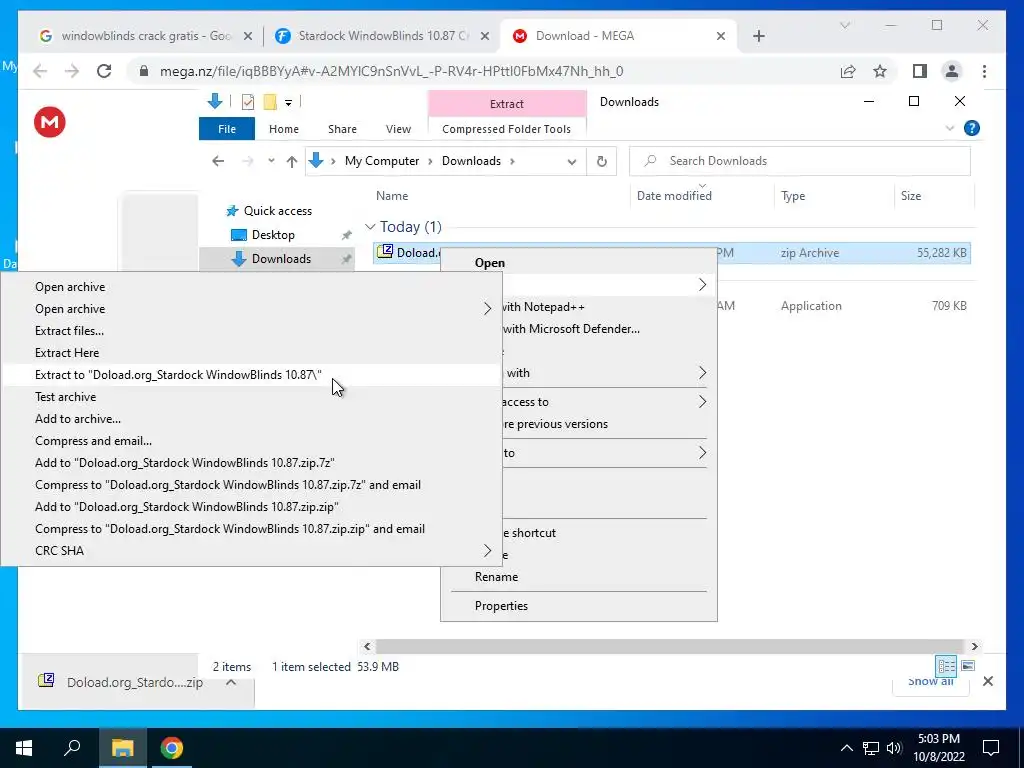This screenshot has height=768, width=1024.
Task: Switch to the View ribbon tab
Action: (398, 129)
